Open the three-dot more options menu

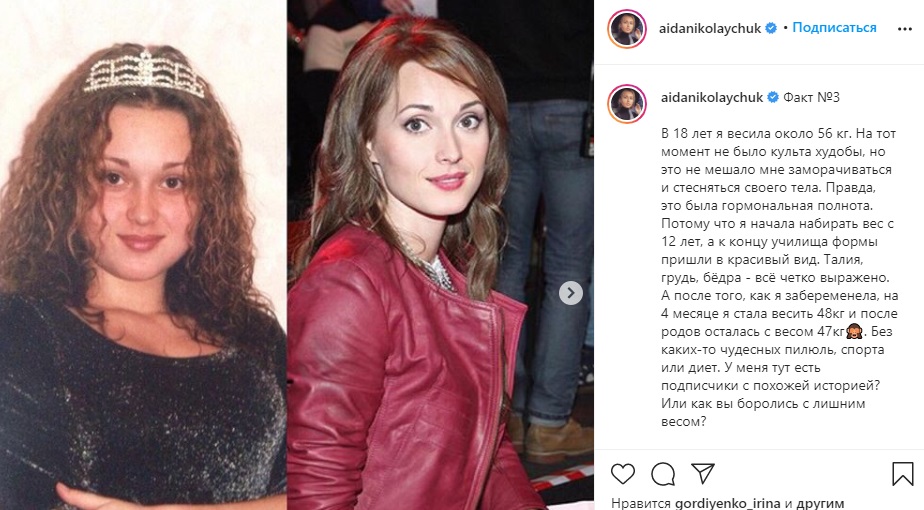click(x=905, y=29)
